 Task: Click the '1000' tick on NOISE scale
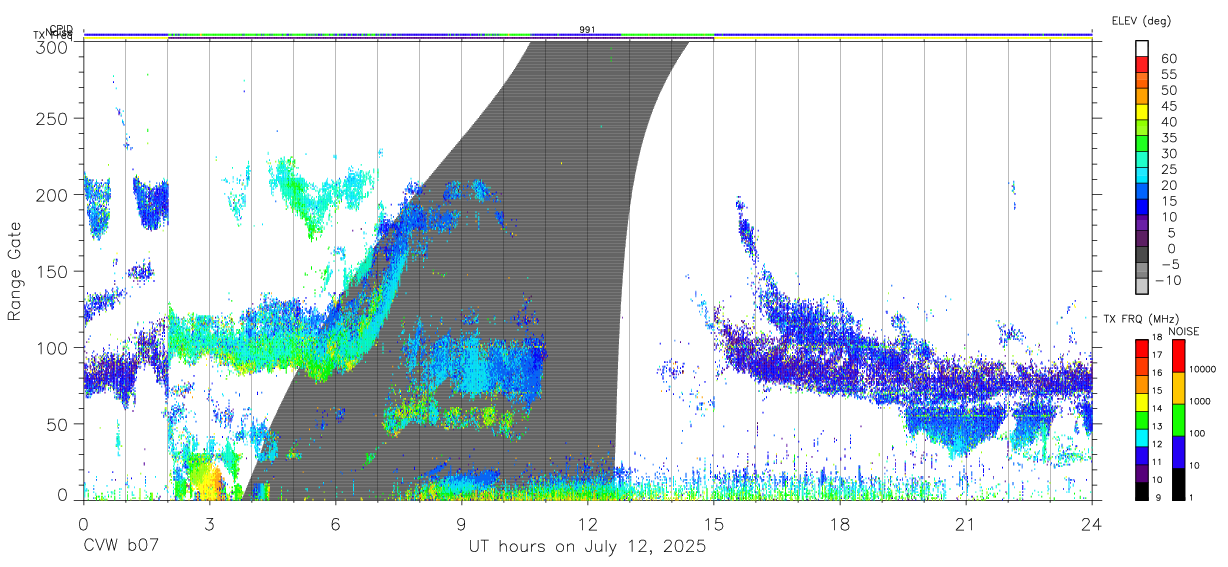[x=1200, y=401]
